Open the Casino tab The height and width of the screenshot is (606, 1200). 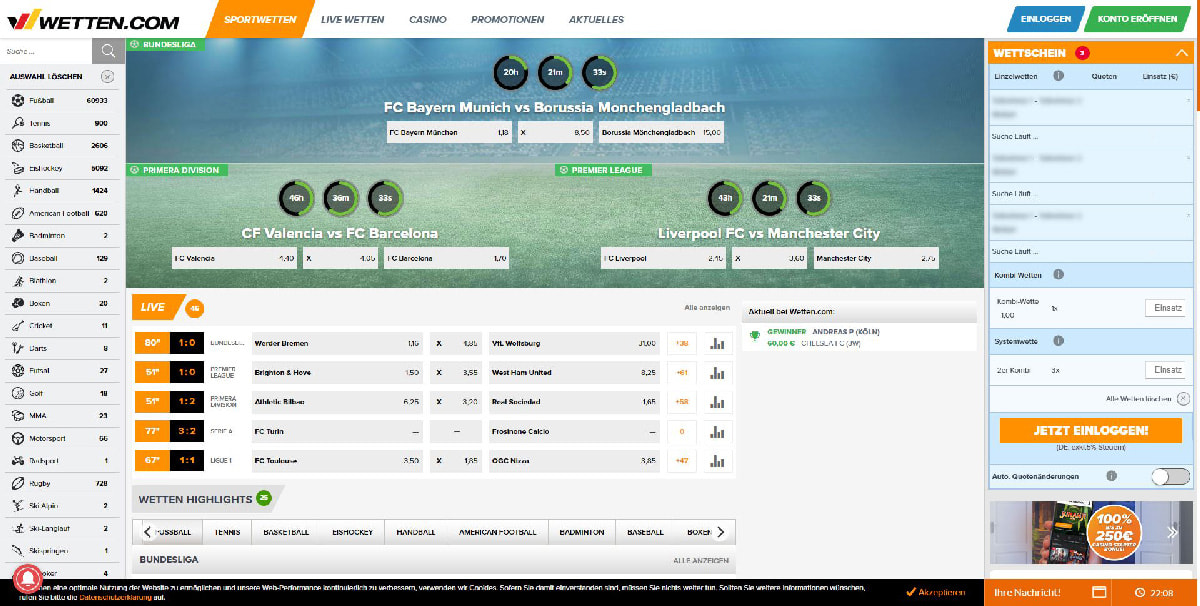[427, 19]
